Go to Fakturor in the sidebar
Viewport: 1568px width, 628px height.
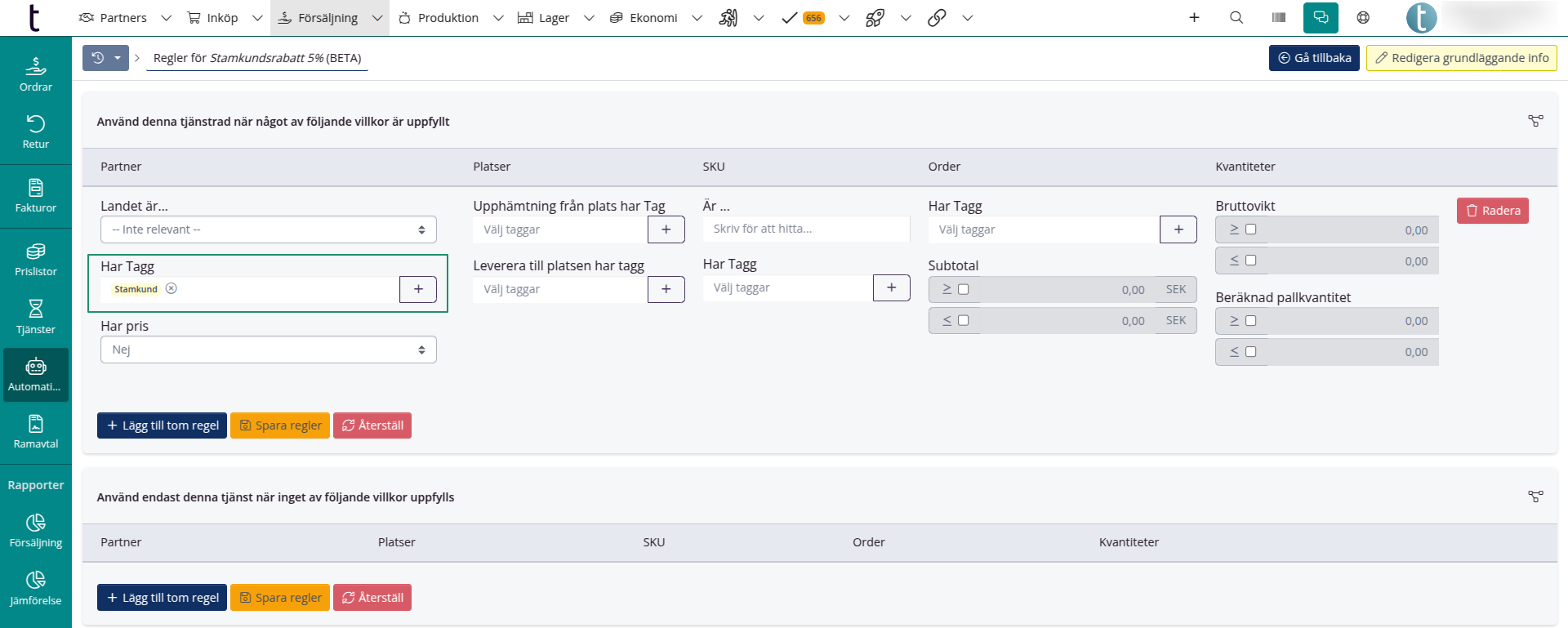click(x=36, y=196)
